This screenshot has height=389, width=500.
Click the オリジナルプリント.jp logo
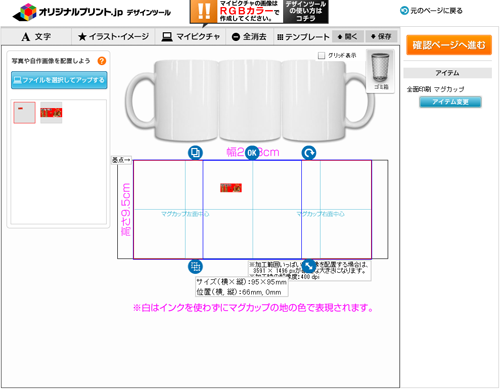(x=91, y=12)
